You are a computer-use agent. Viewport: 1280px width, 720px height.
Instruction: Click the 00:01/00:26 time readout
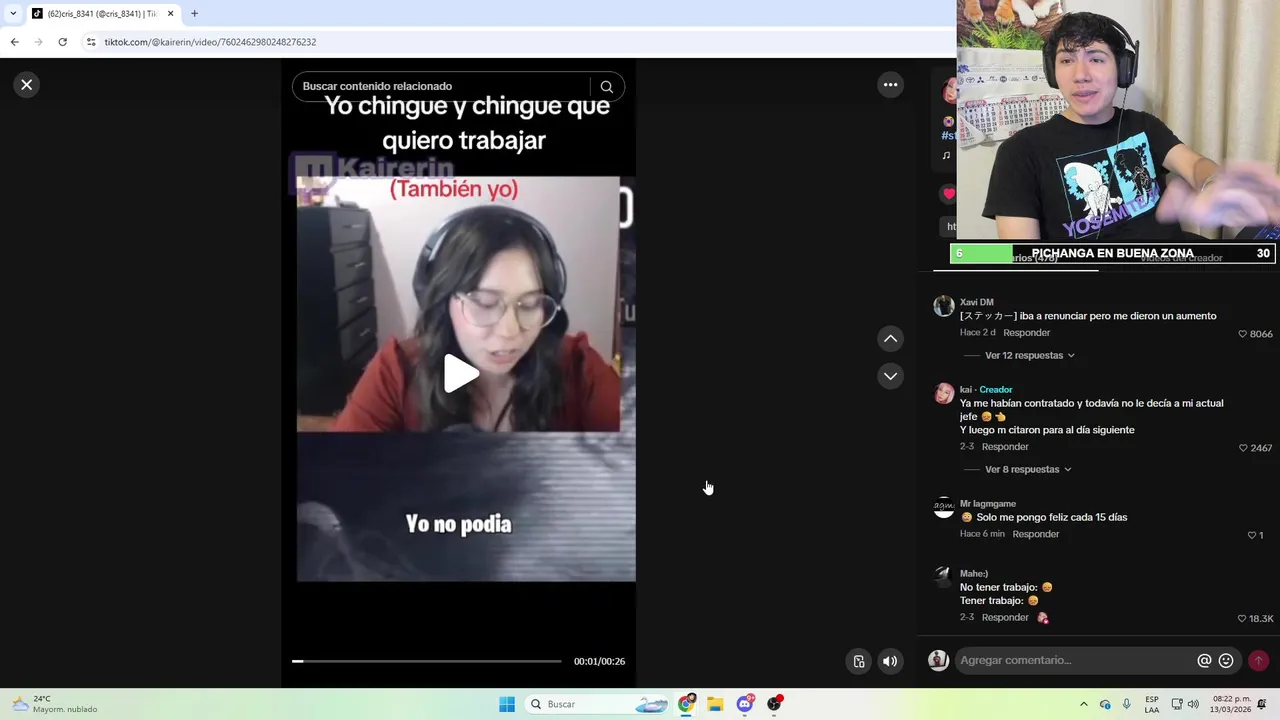tap(599, 661)
